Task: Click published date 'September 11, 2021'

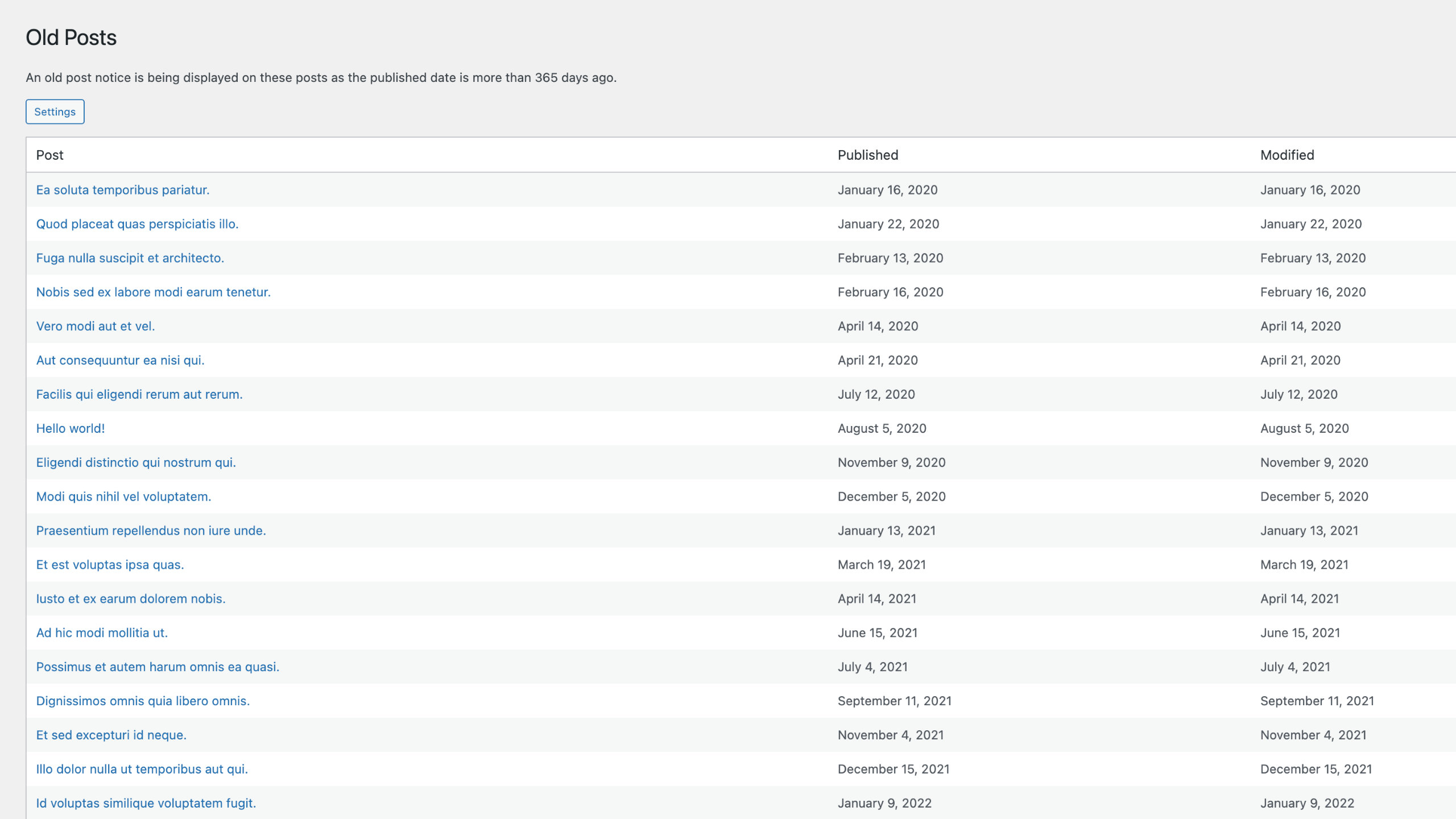Action: pyautogui.click(x=895, y=702)
